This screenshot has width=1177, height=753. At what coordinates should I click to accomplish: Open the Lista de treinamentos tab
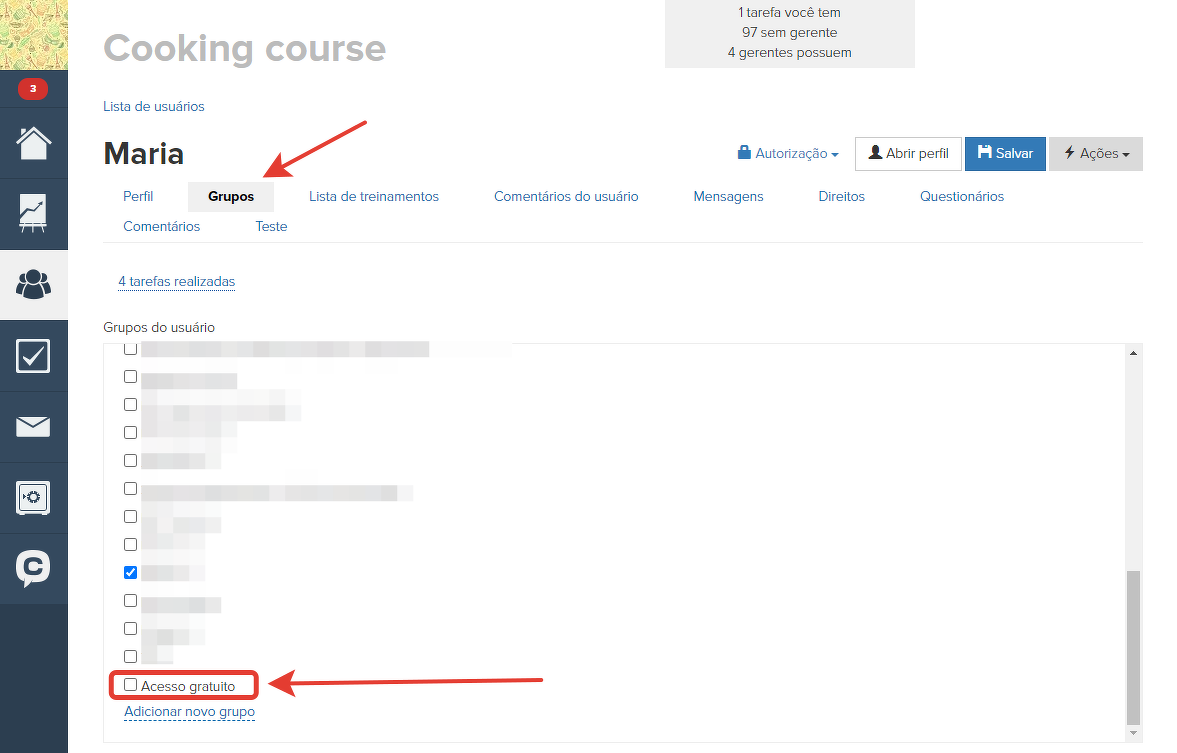click(373, 197)
